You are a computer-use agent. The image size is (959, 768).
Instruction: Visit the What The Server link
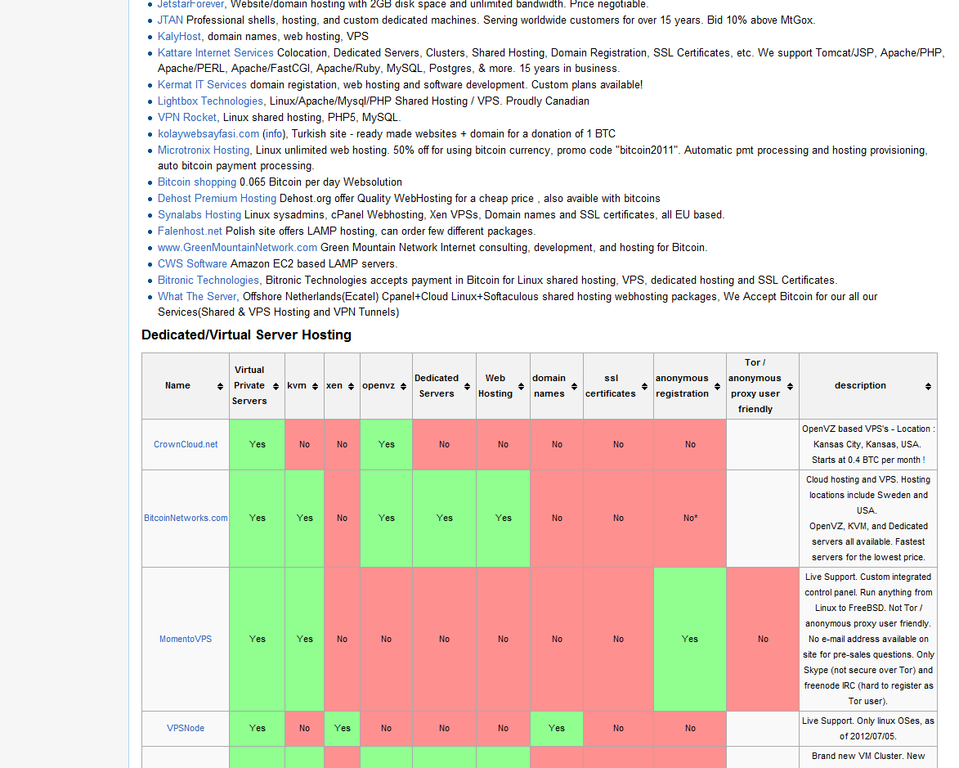pyautogui.click(x=197, y=297)
